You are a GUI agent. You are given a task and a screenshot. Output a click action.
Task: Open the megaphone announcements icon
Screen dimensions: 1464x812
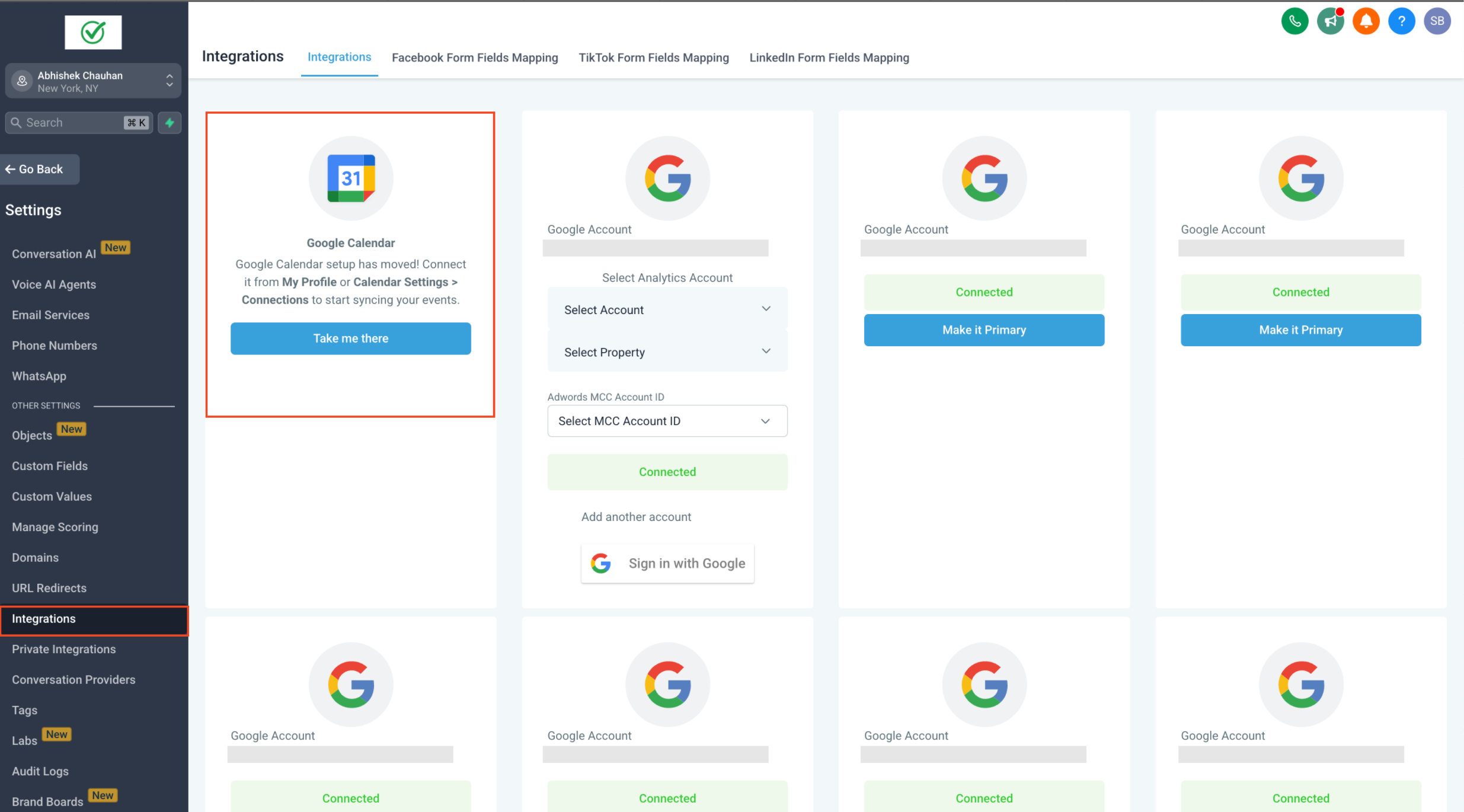[x=1330, y=21]
